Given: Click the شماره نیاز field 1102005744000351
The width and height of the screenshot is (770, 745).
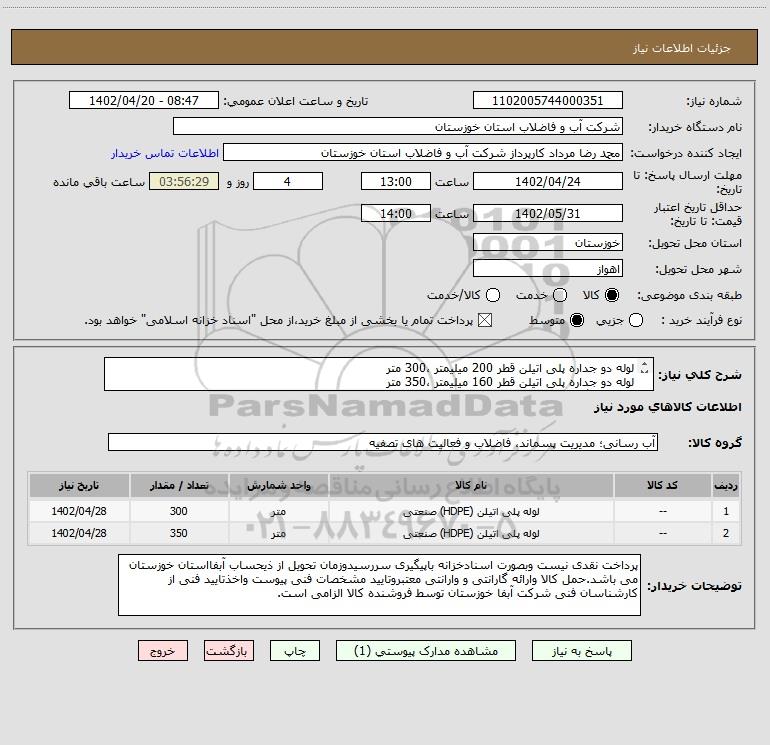Looking at the screenshot, I should (x=548, y=100).
